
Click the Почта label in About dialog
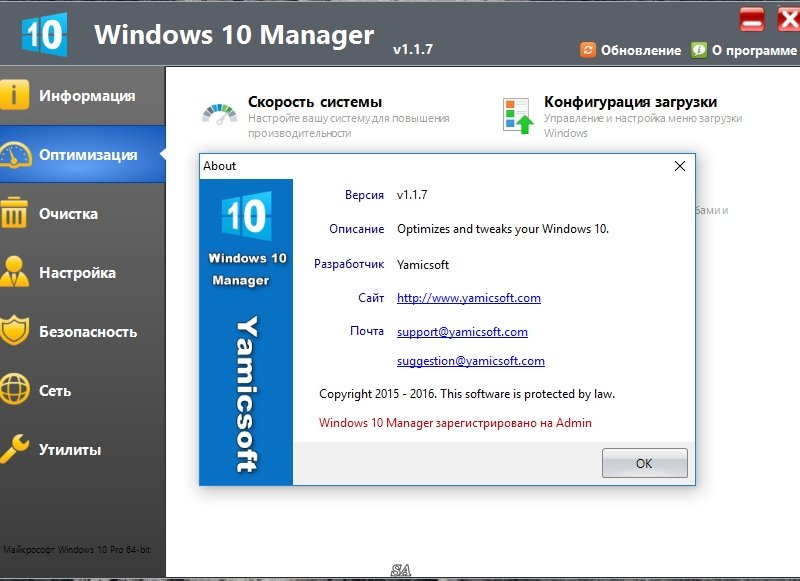click(367, 331)
